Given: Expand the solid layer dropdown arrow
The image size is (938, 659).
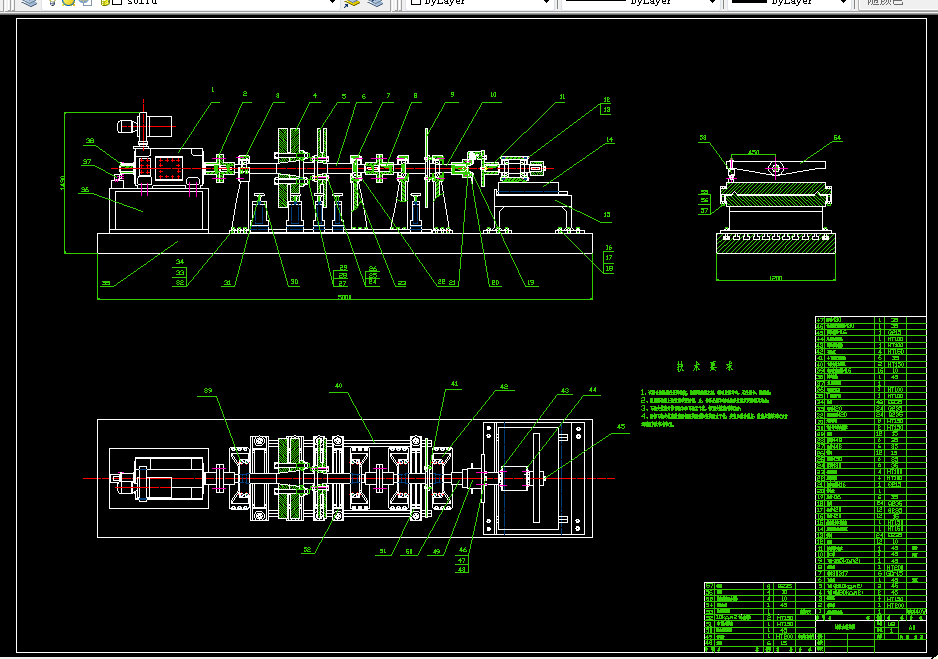Looking at the screenshot, I should [x=332, y=2].
